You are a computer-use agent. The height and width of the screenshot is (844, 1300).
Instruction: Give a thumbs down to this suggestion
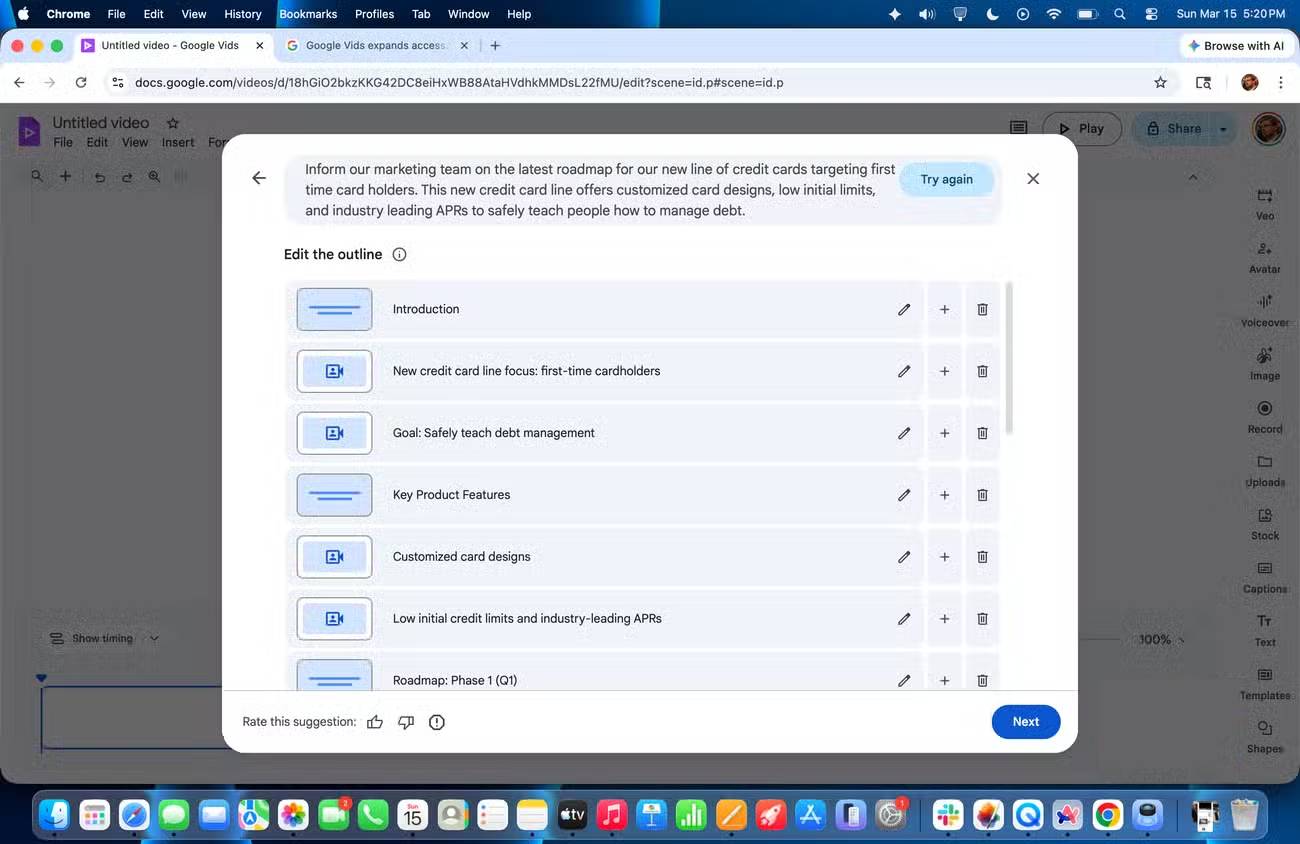[x=406, y=721]
